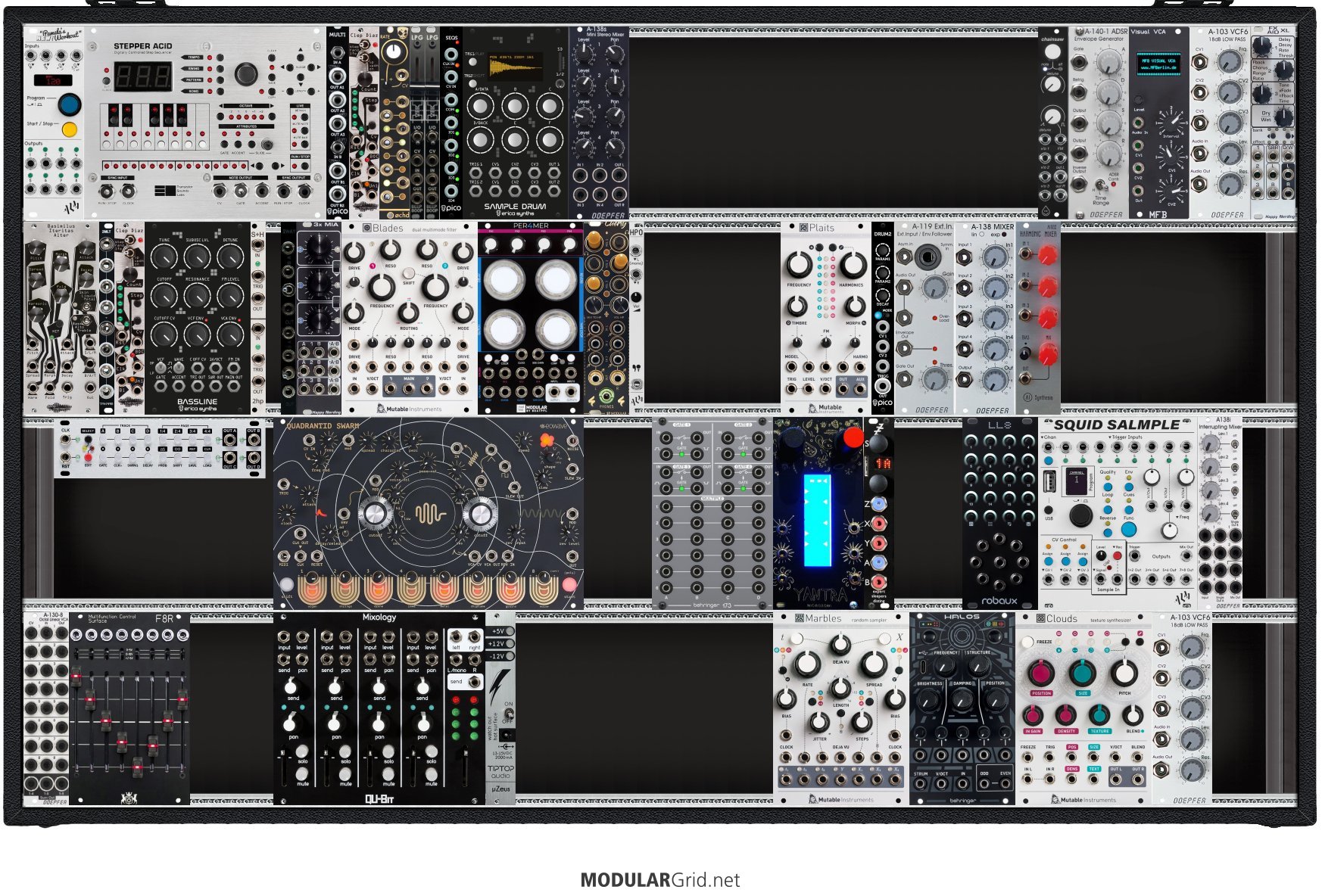Click the FREEZE button on the Clouds module
The image size is (1322, 896).
point(1027,642)
